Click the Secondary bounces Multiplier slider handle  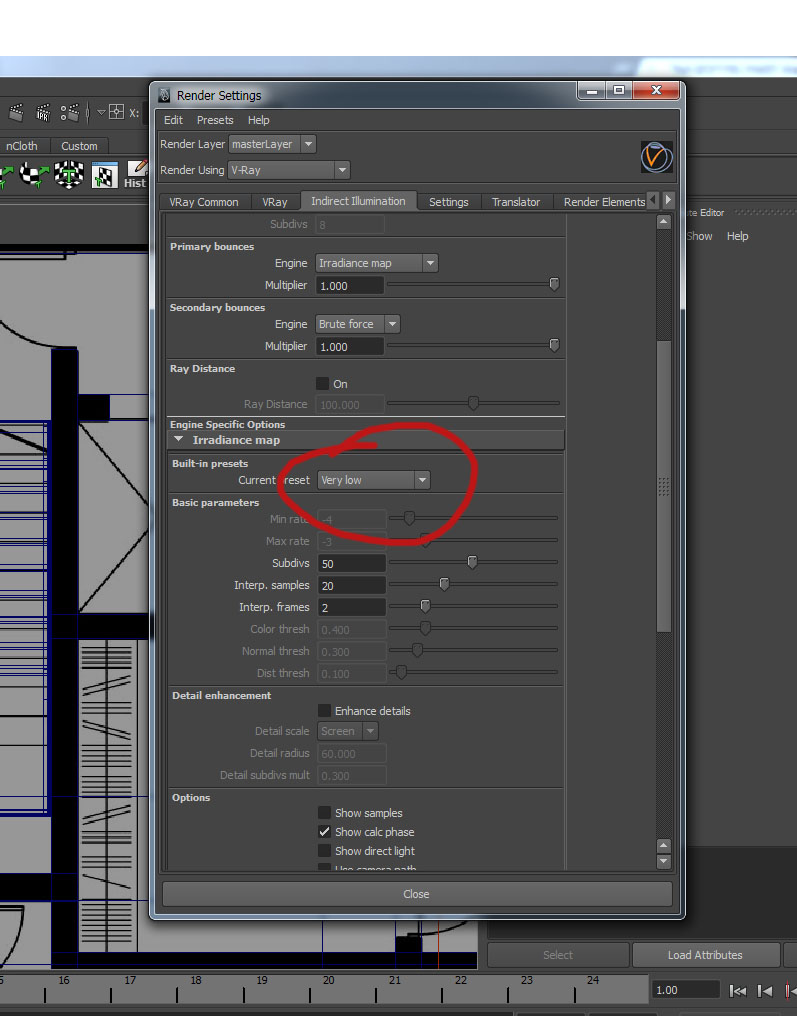pyautogui.click(x=554, y=345)
